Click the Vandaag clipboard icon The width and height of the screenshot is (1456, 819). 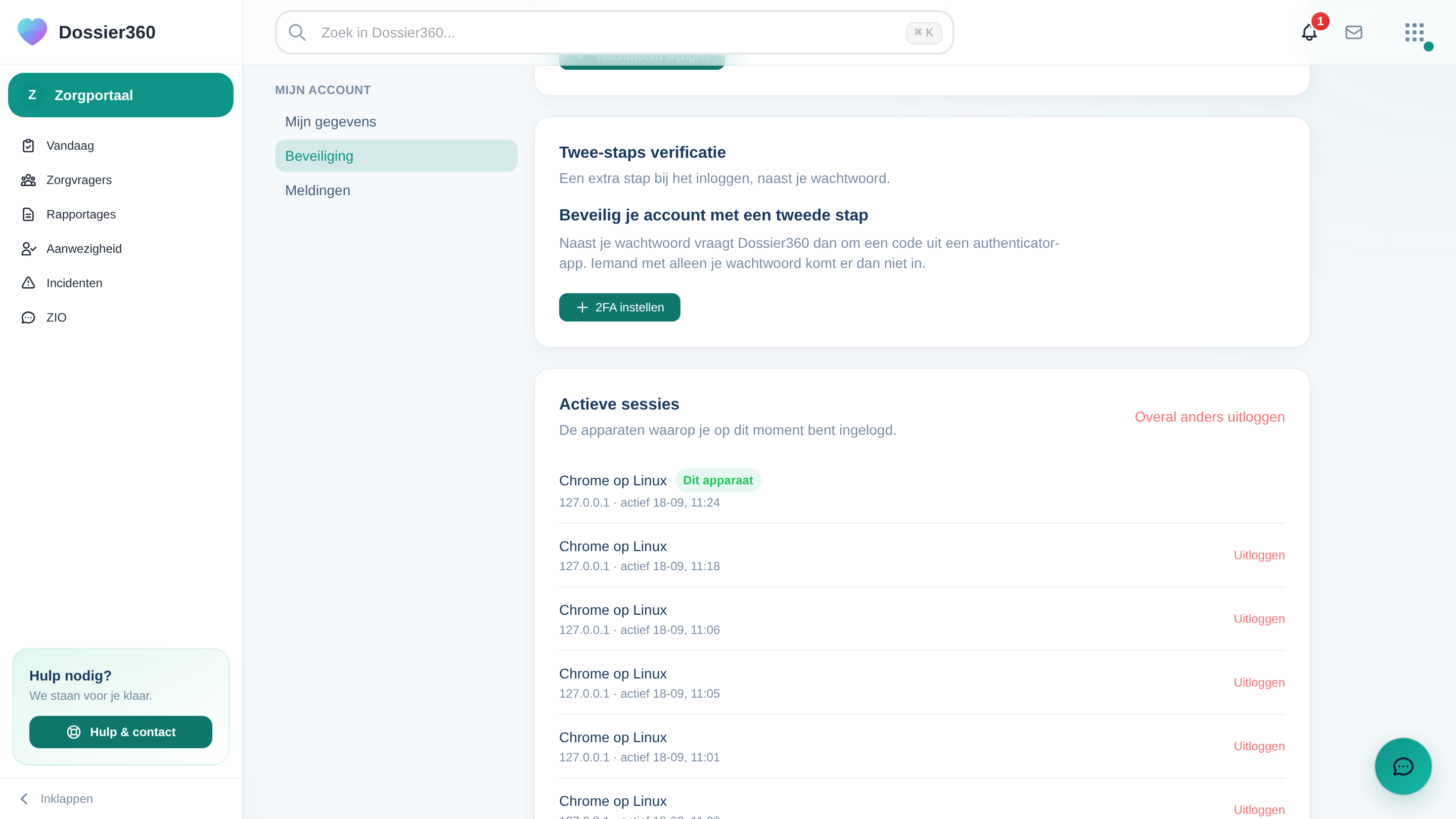click(28, 146)
